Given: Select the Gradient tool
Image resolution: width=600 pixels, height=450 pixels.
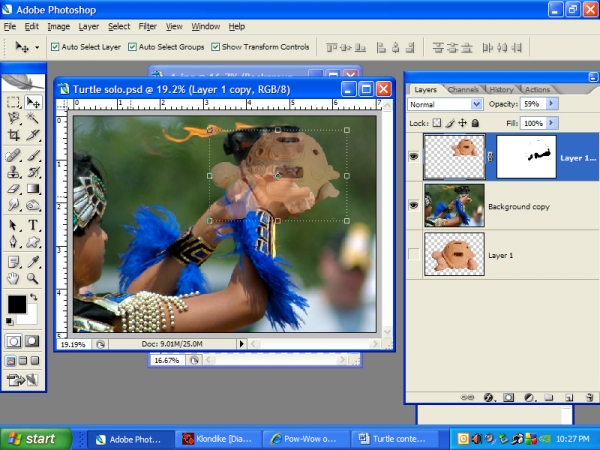Looking at the screenshot, I should (x=33, y=189).
